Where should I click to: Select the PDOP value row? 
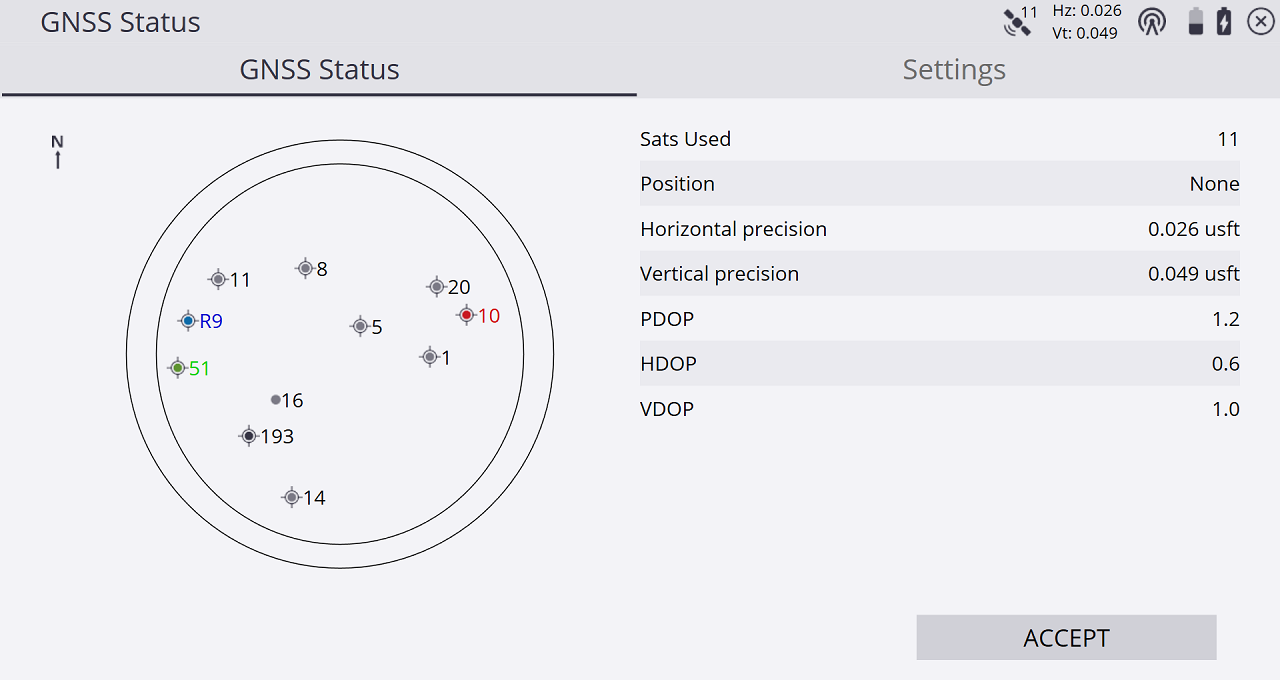[940, 319]
